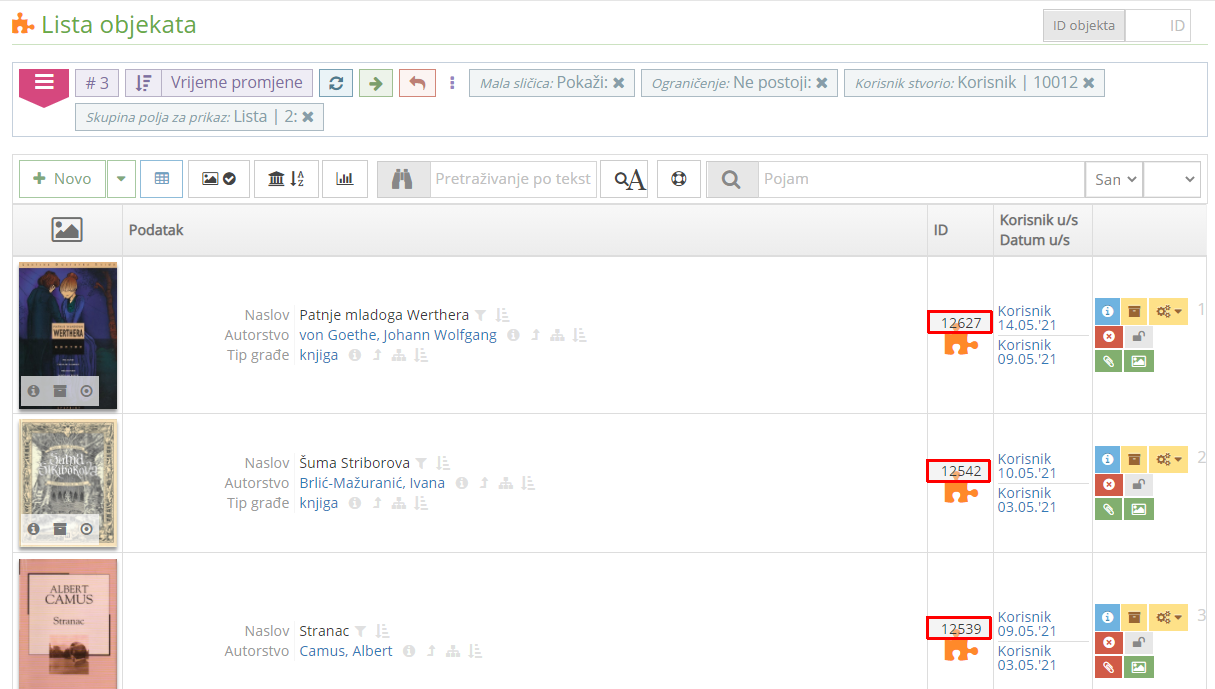
Task: Open the San language dropdown
Action: tap(1113, 179)
